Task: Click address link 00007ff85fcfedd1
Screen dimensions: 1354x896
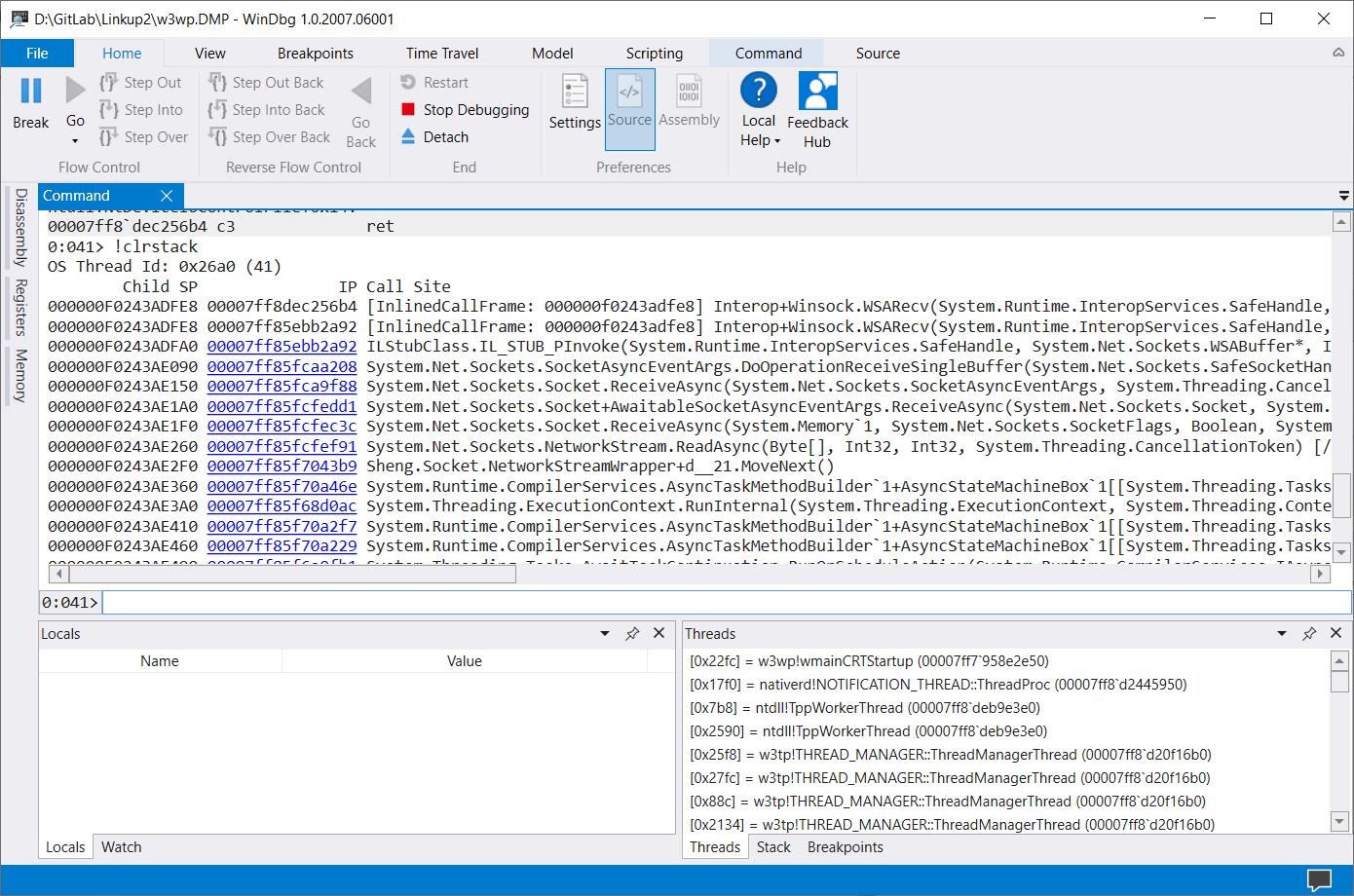Action: (282, 406)
